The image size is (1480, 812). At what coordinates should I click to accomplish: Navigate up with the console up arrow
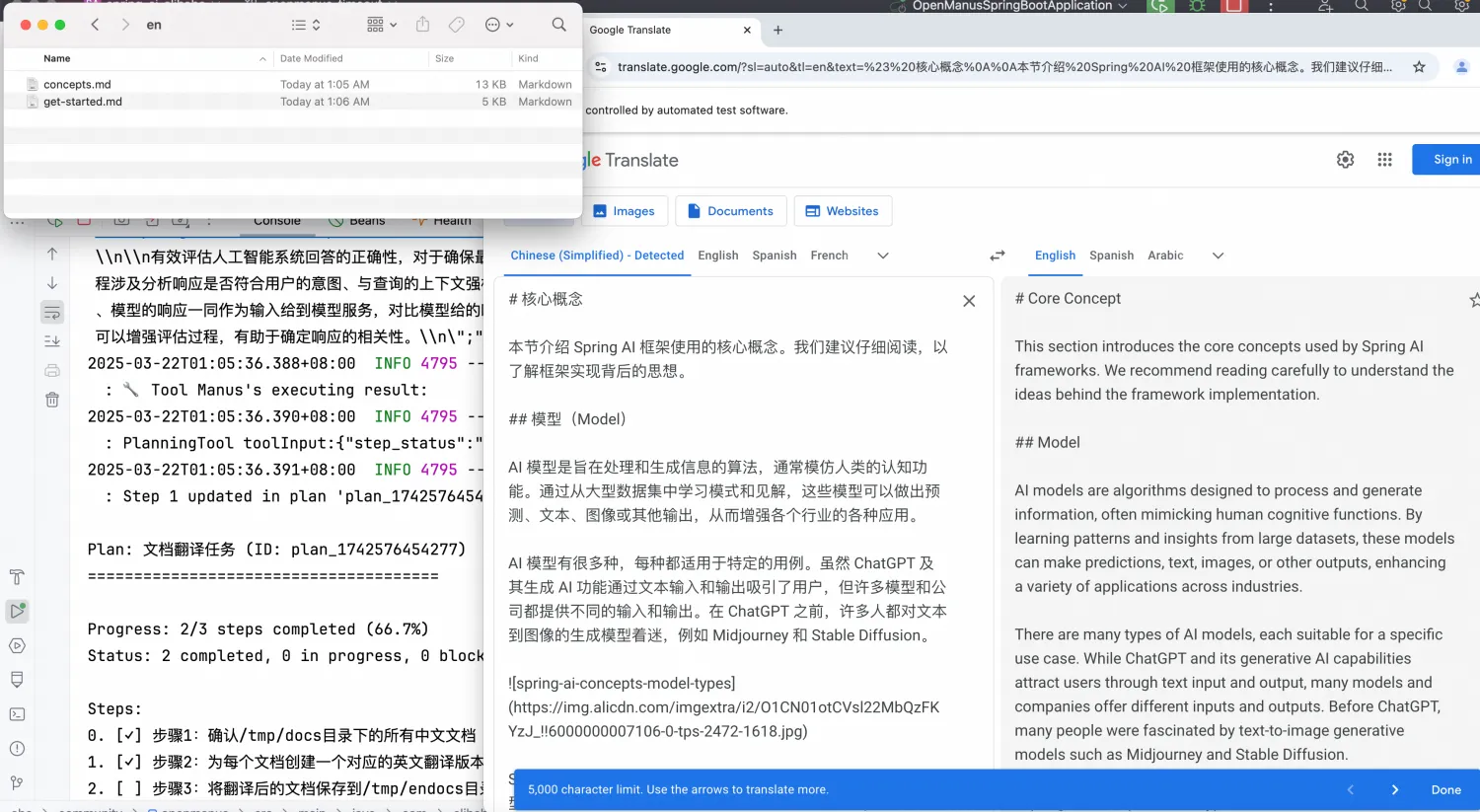[x=51, y=254]
